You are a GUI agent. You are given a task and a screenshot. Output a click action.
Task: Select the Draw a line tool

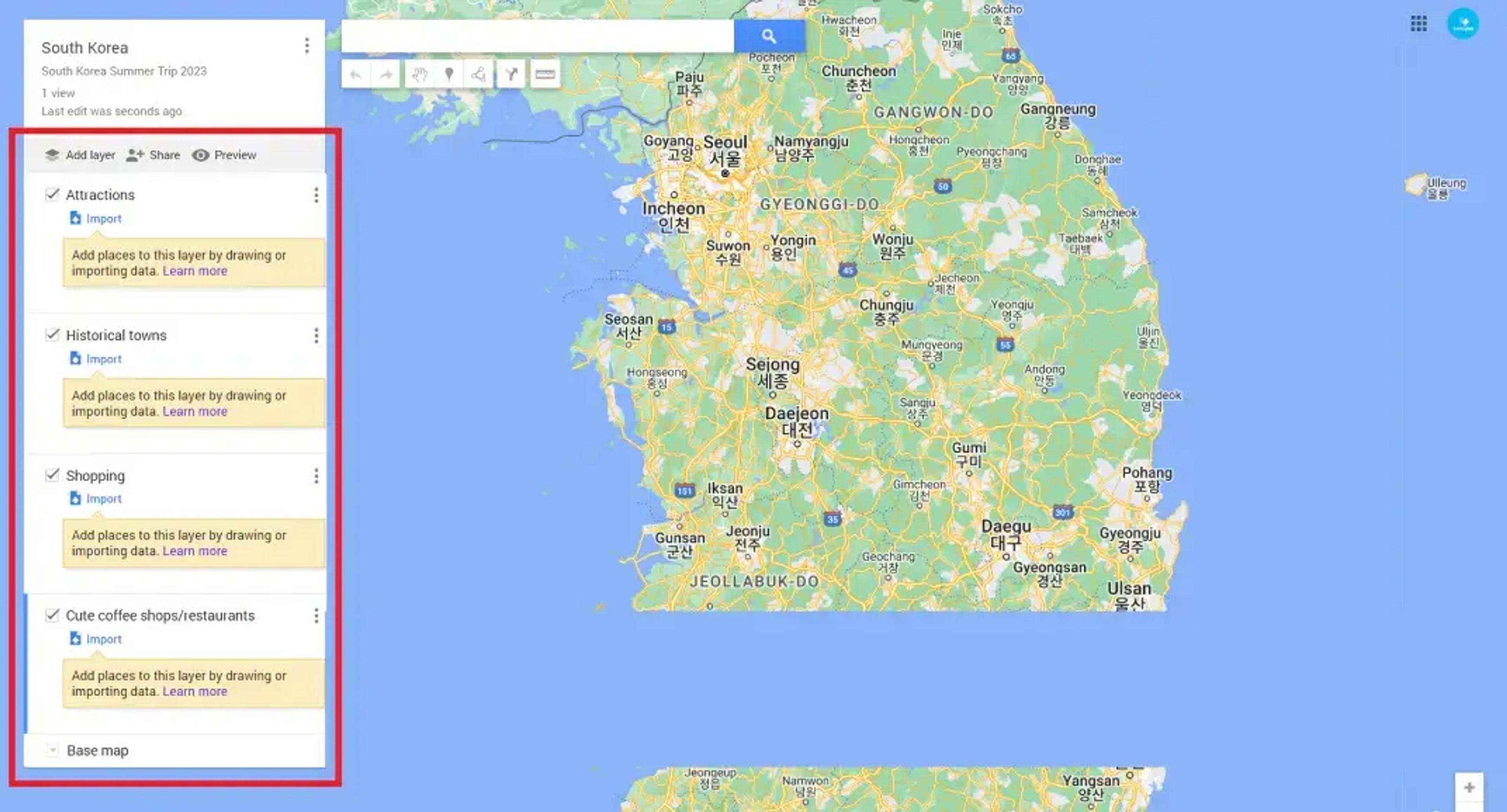(x=478, y=74)
